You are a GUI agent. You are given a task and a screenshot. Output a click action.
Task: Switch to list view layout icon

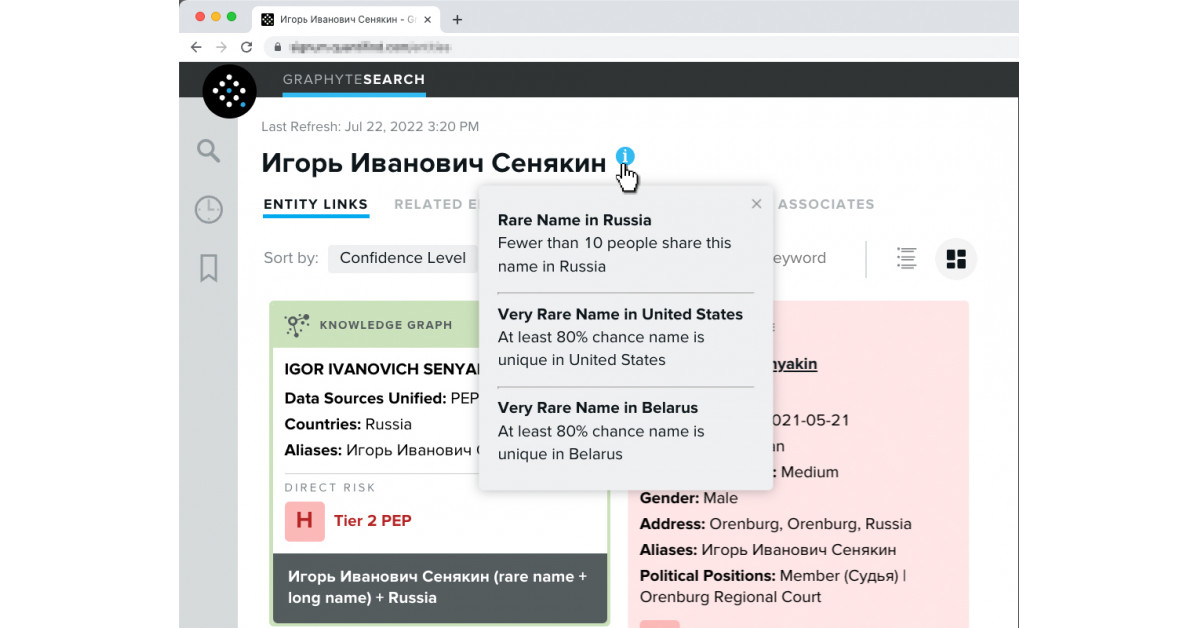pos(906,258)
